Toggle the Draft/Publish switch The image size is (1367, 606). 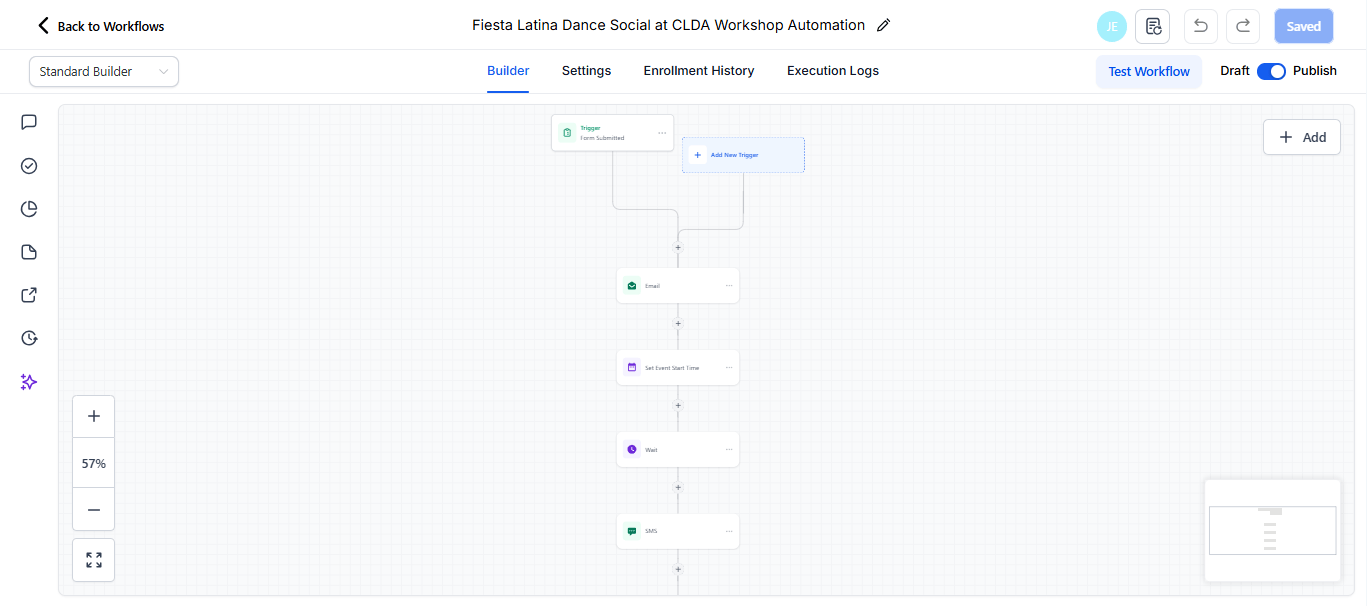click(1271, 71)
